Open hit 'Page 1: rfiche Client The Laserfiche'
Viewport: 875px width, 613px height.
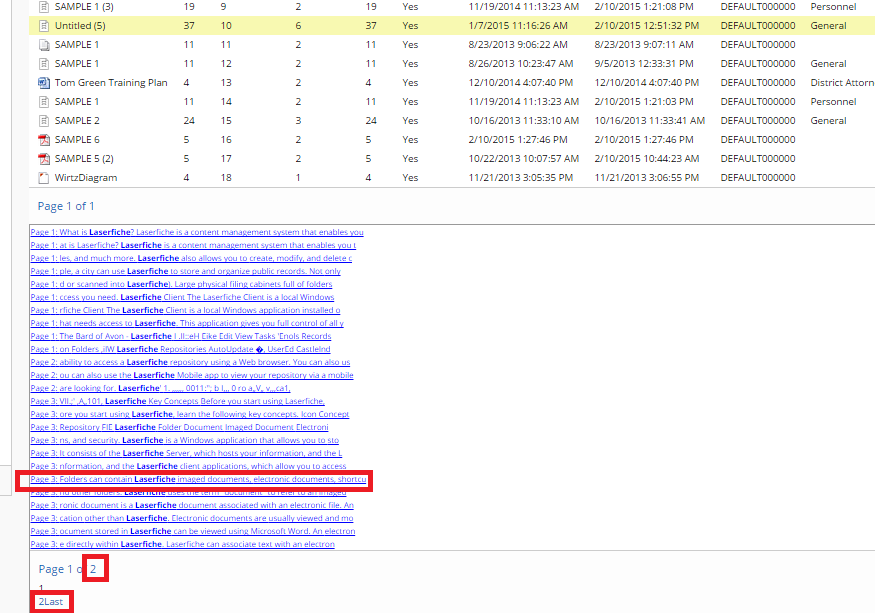(x=185, y=310)
